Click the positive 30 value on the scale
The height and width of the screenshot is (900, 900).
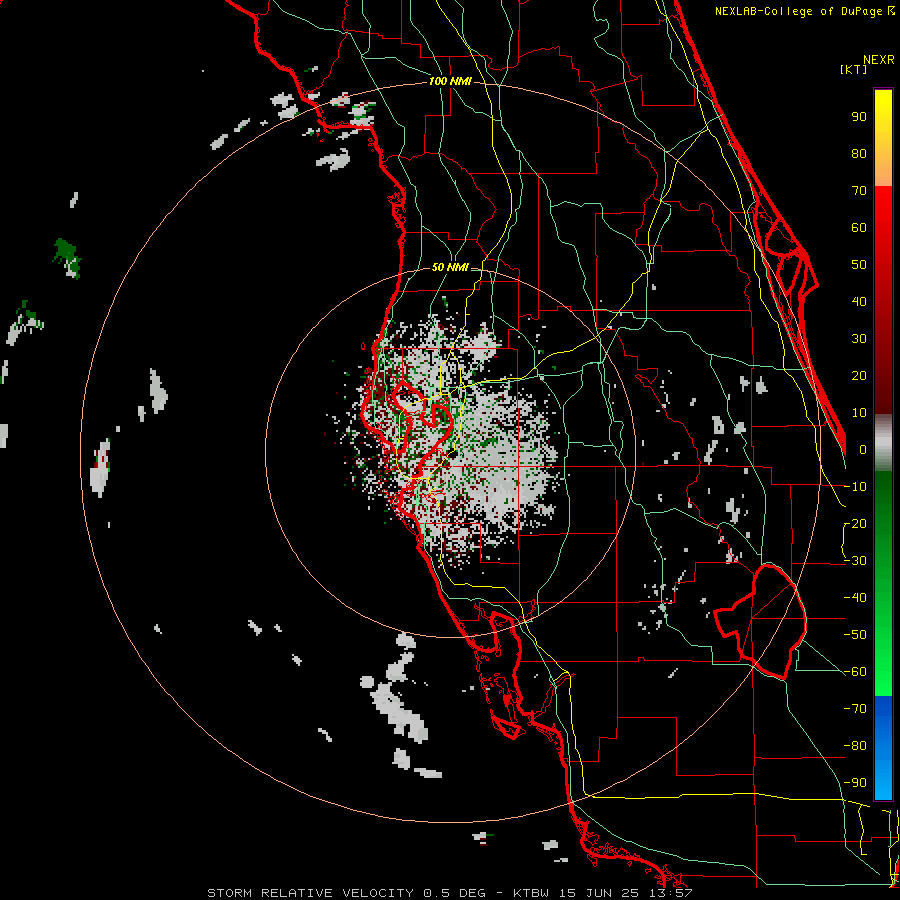(x=859, y=339)
